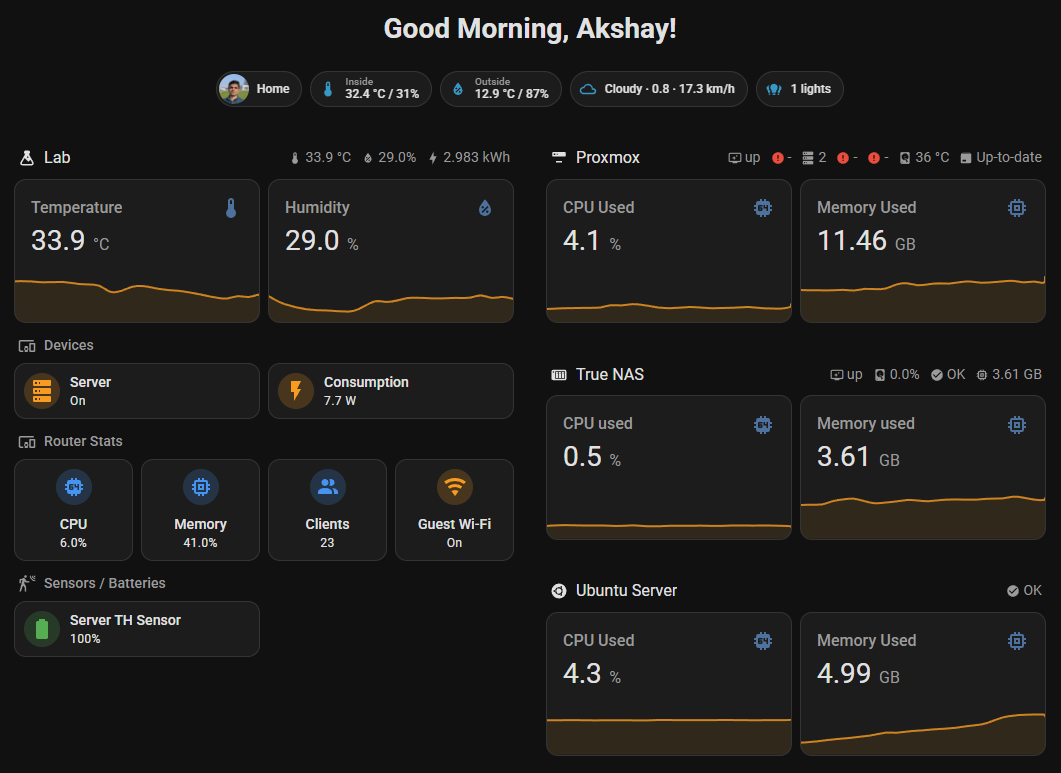This screenshot has width=1061, height=773.
Task: Click the humidity droplet icon on the Humidity card
Action: (485, 207)
